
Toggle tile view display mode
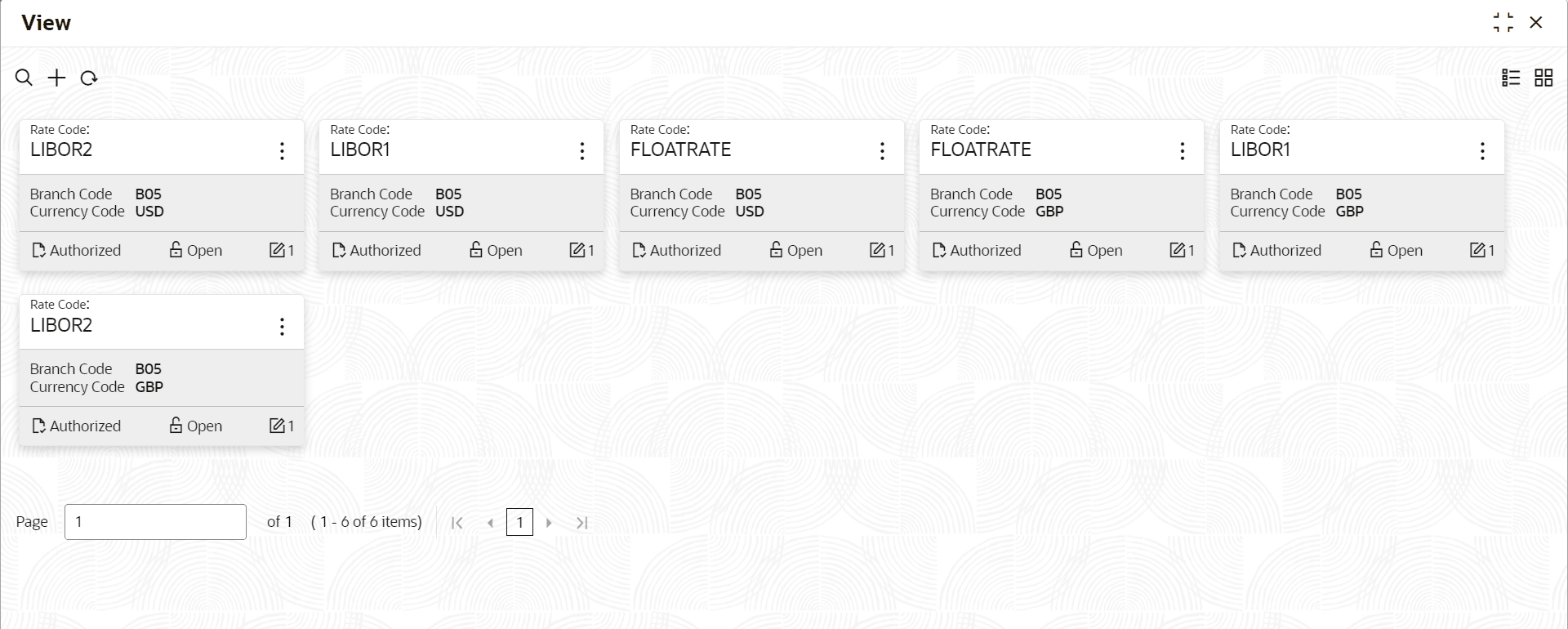point(1543,77)
